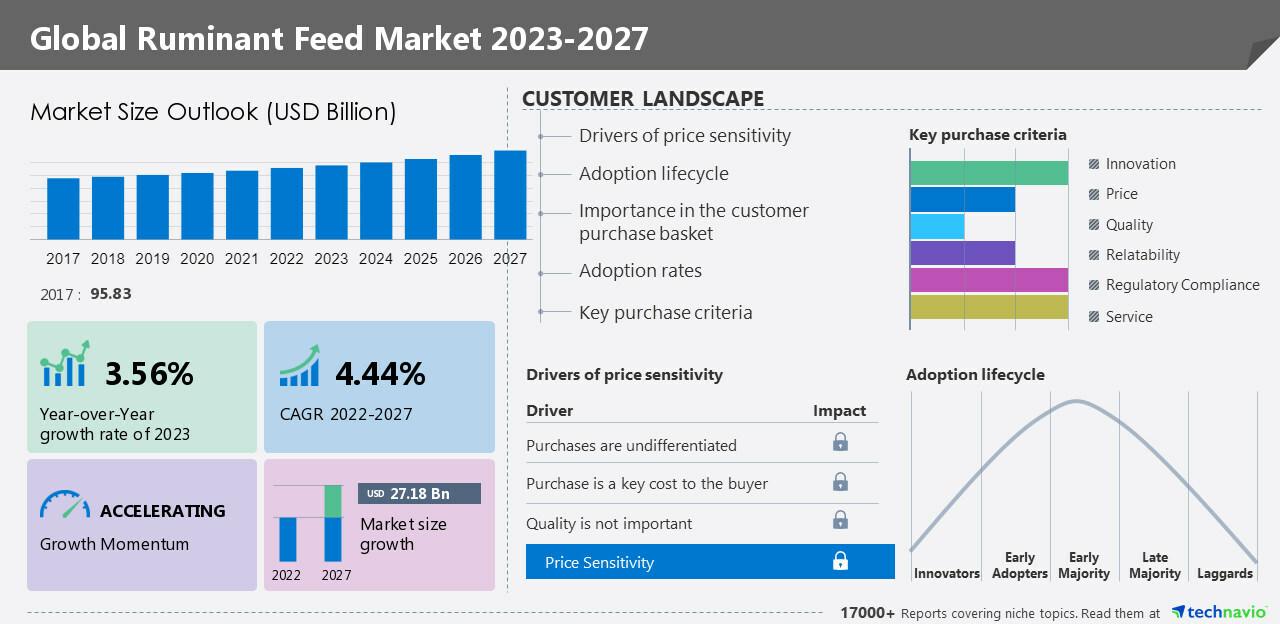Click the 2027 bar in Market Size chart
The height and width of the screenshot is (624, 1280).
510,195
